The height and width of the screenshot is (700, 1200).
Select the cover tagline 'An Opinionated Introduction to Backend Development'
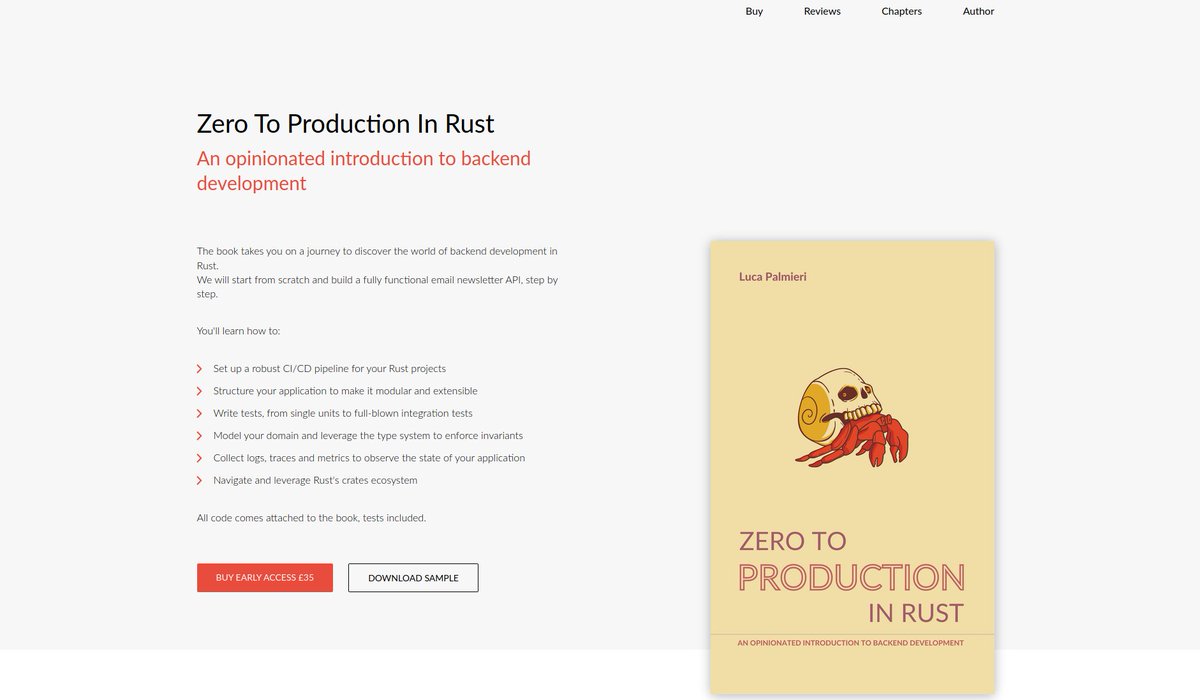851,643
